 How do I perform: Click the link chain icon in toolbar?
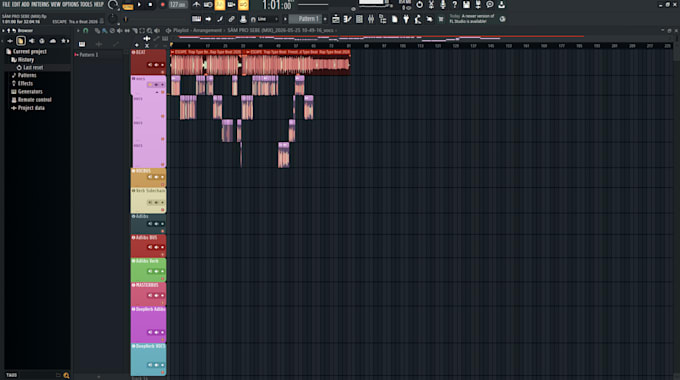pyautogui.click(x=232, y=19)
